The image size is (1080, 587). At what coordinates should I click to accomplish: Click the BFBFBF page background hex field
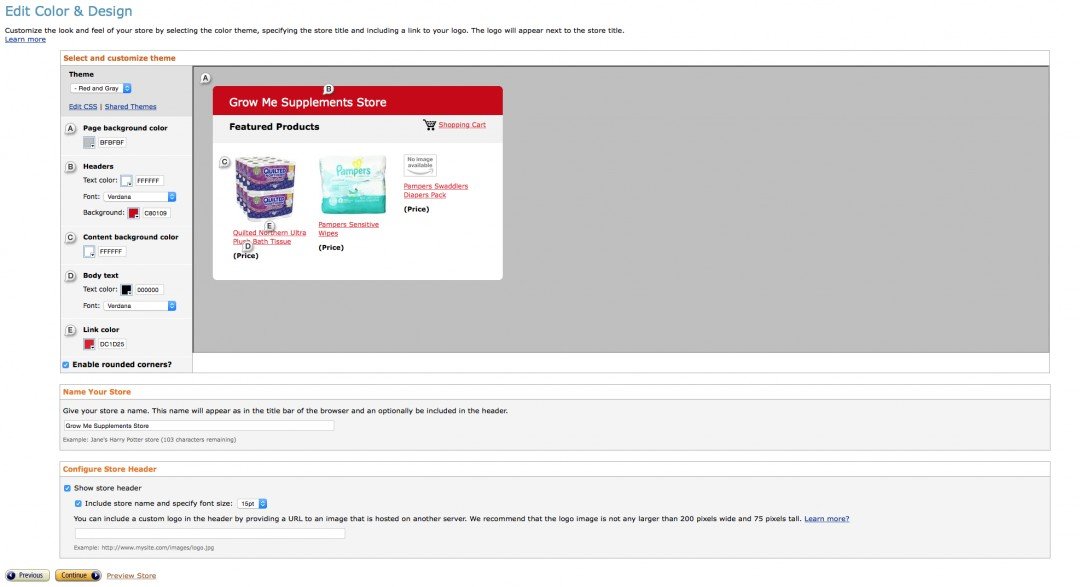pos(112,143)
